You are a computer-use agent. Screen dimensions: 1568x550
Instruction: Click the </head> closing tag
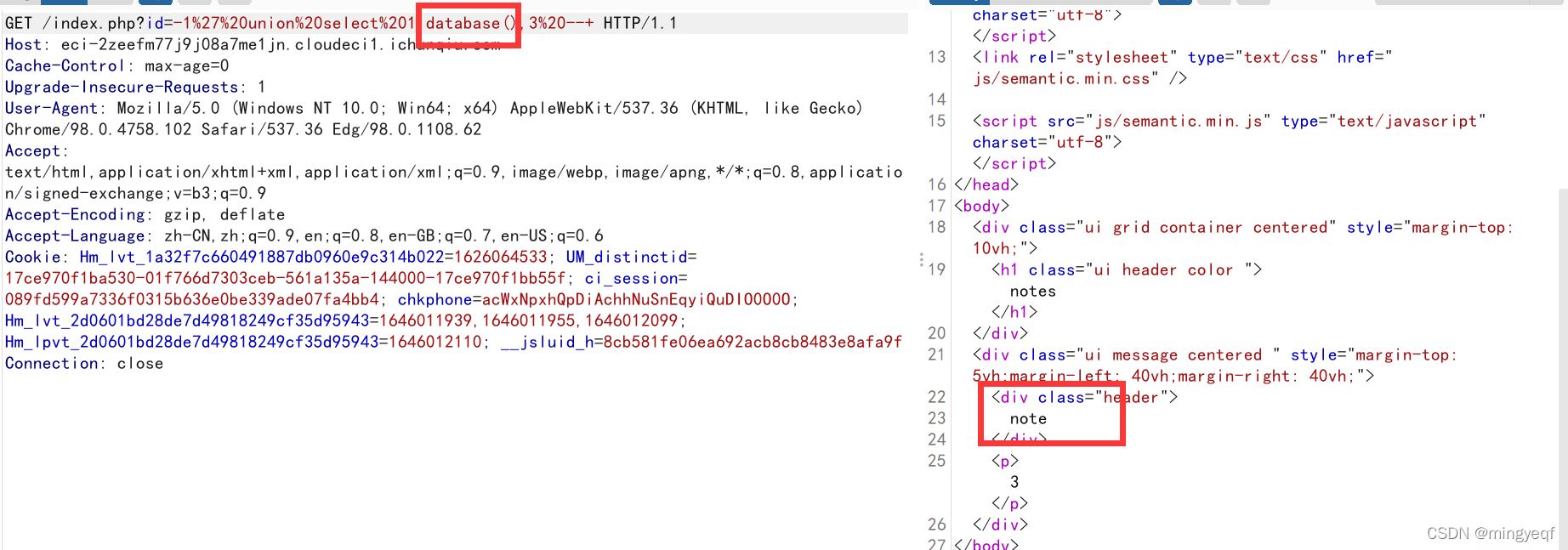click(x=986, y=184)
